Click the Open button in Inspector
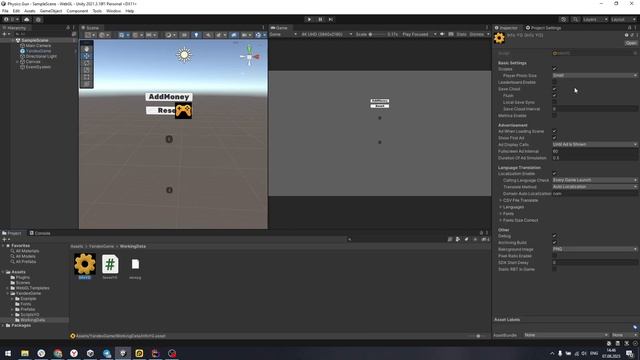This screenshot has width=640, height=360. [x=631, y=43]
